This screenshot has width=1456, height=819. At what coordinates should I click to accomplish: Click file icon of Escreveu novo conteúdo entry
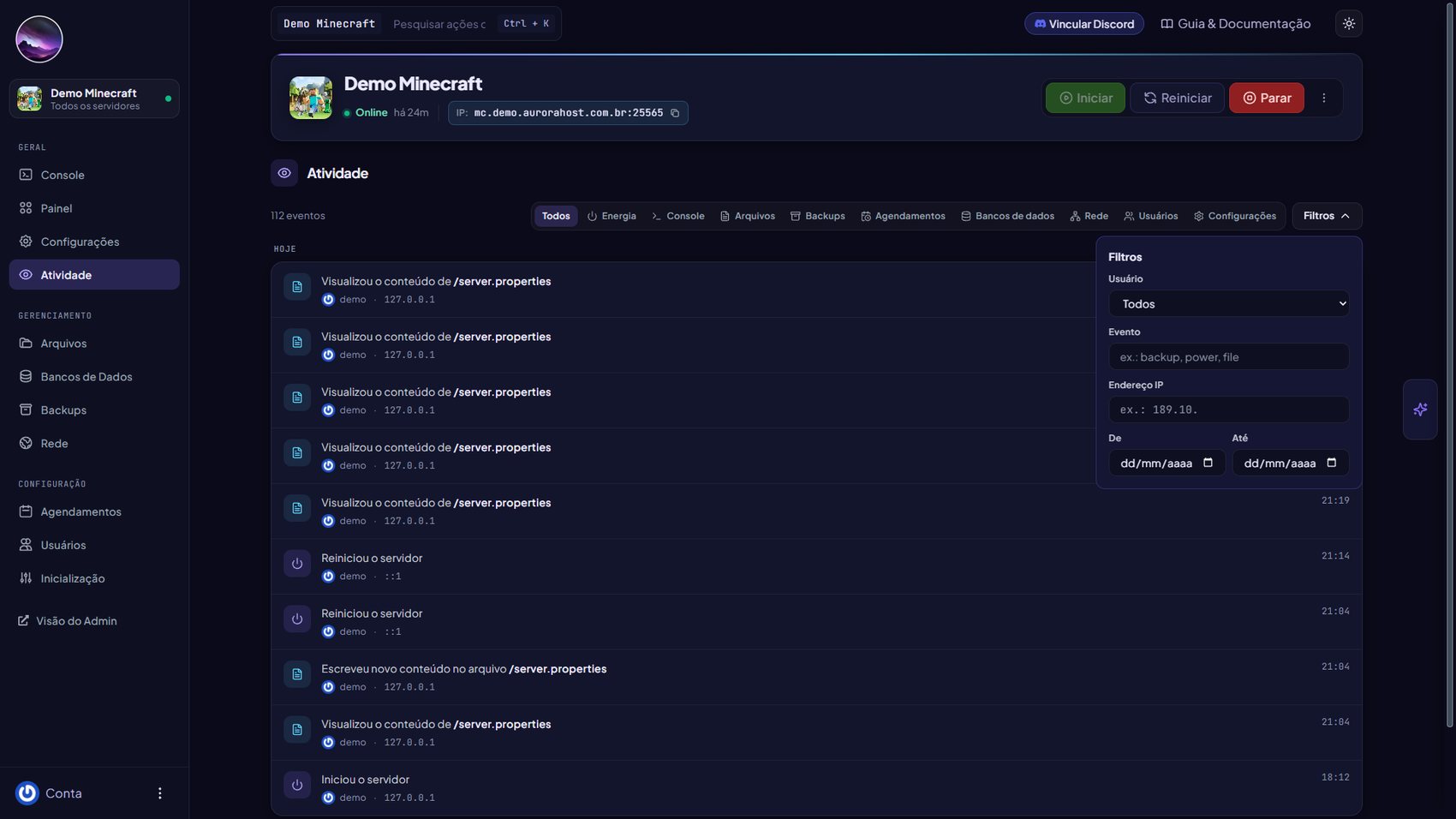[297, 674]
